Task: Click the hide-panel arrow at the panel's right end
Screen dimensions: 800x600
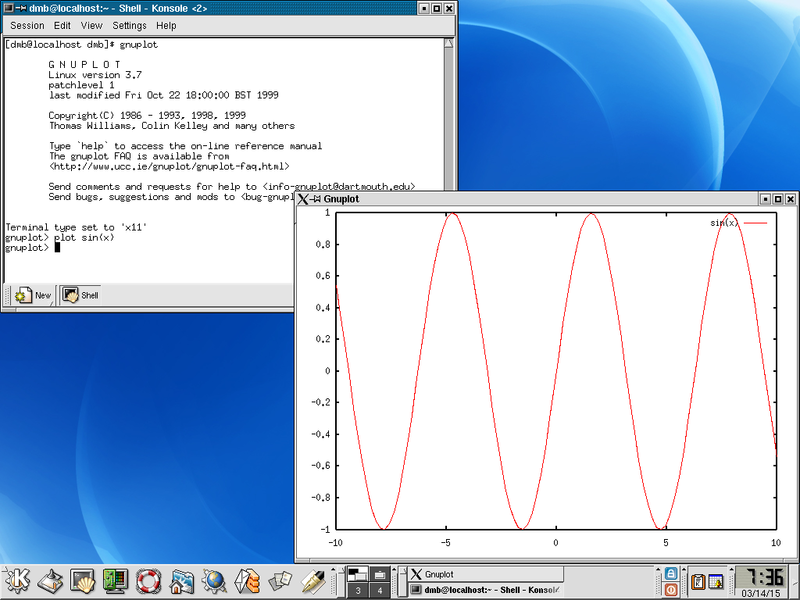Action: click(795, 582)
